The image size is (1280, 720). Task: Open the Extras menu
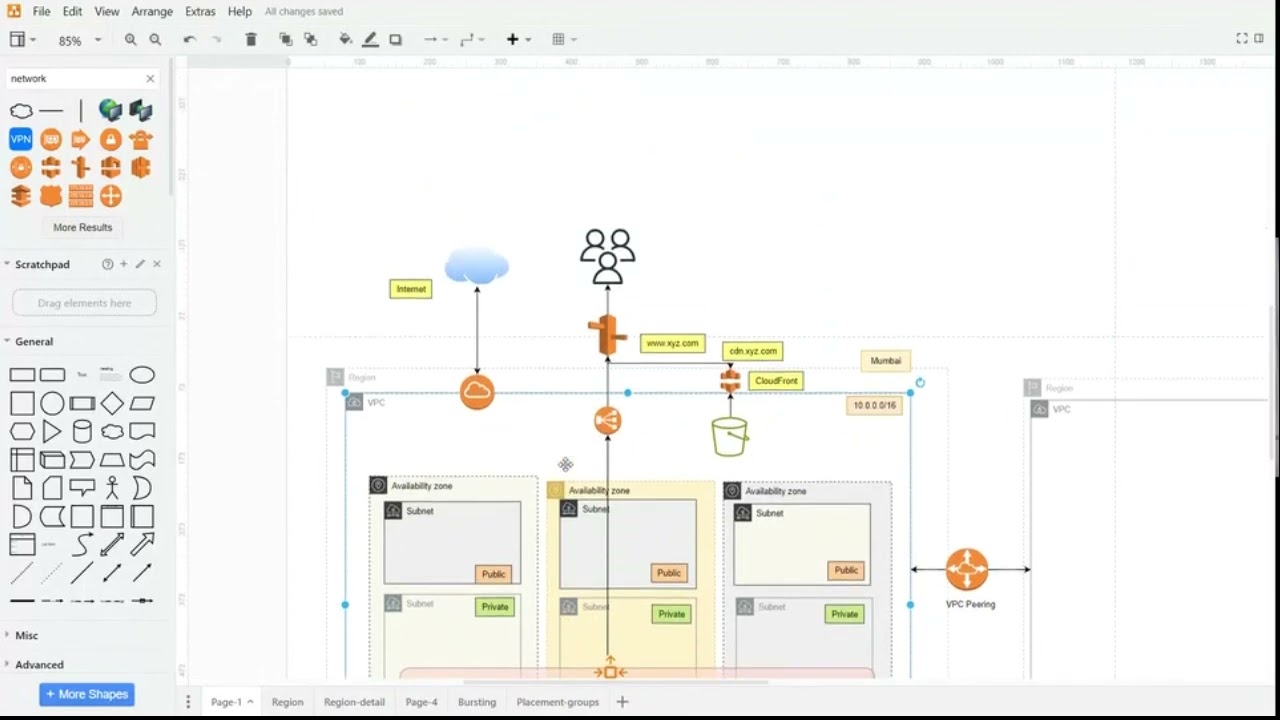coord(200,12)
